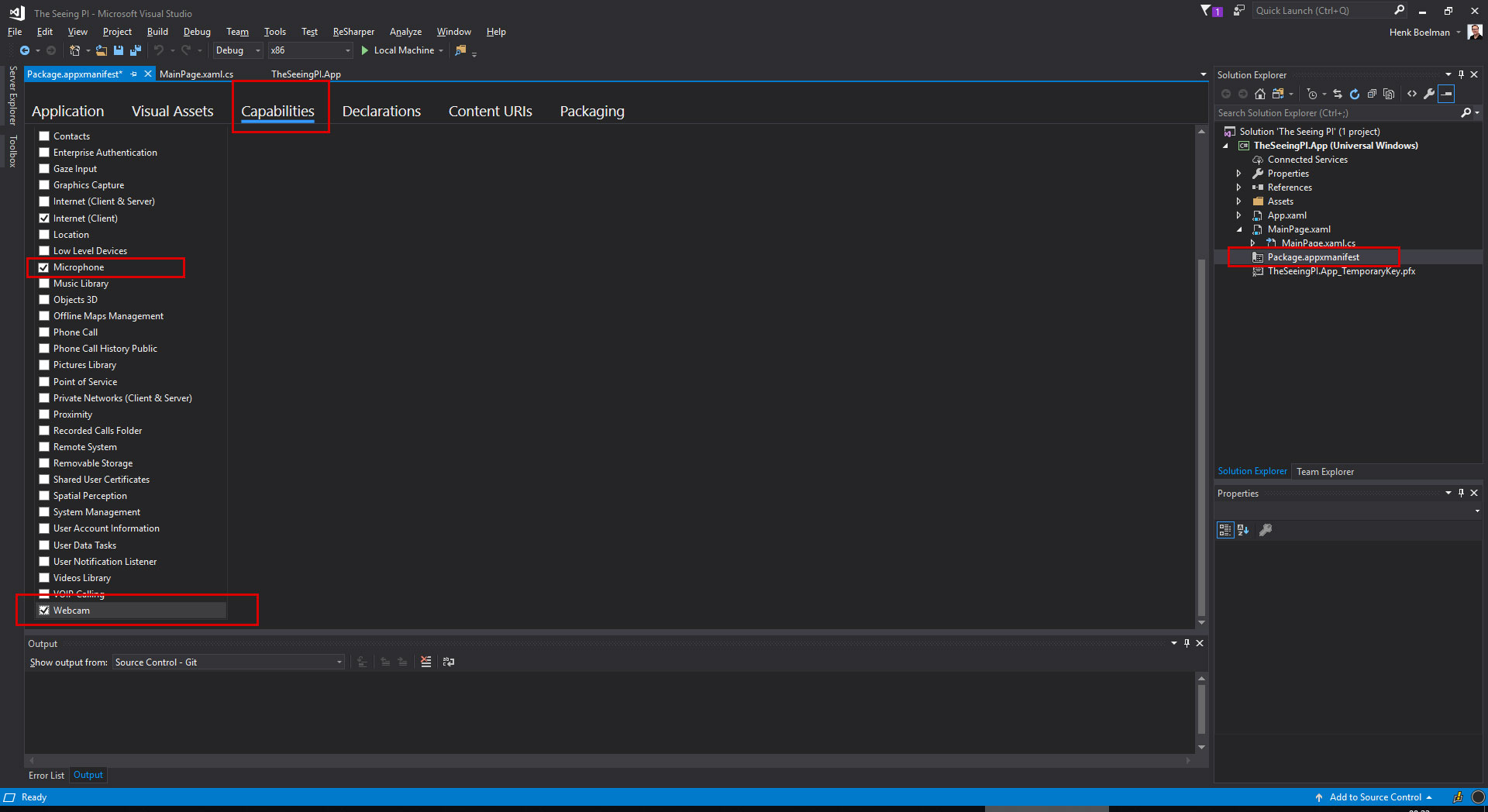Show the Error List tab
This screenshot has height=812, width=1488.
point(46,776)
